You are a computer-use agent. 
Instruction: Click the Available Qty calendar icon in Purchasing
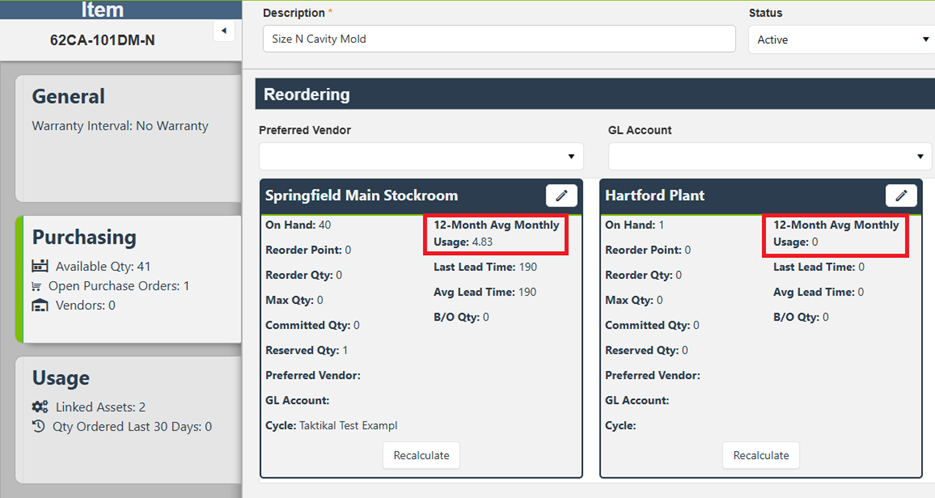[x=40, y=266]
